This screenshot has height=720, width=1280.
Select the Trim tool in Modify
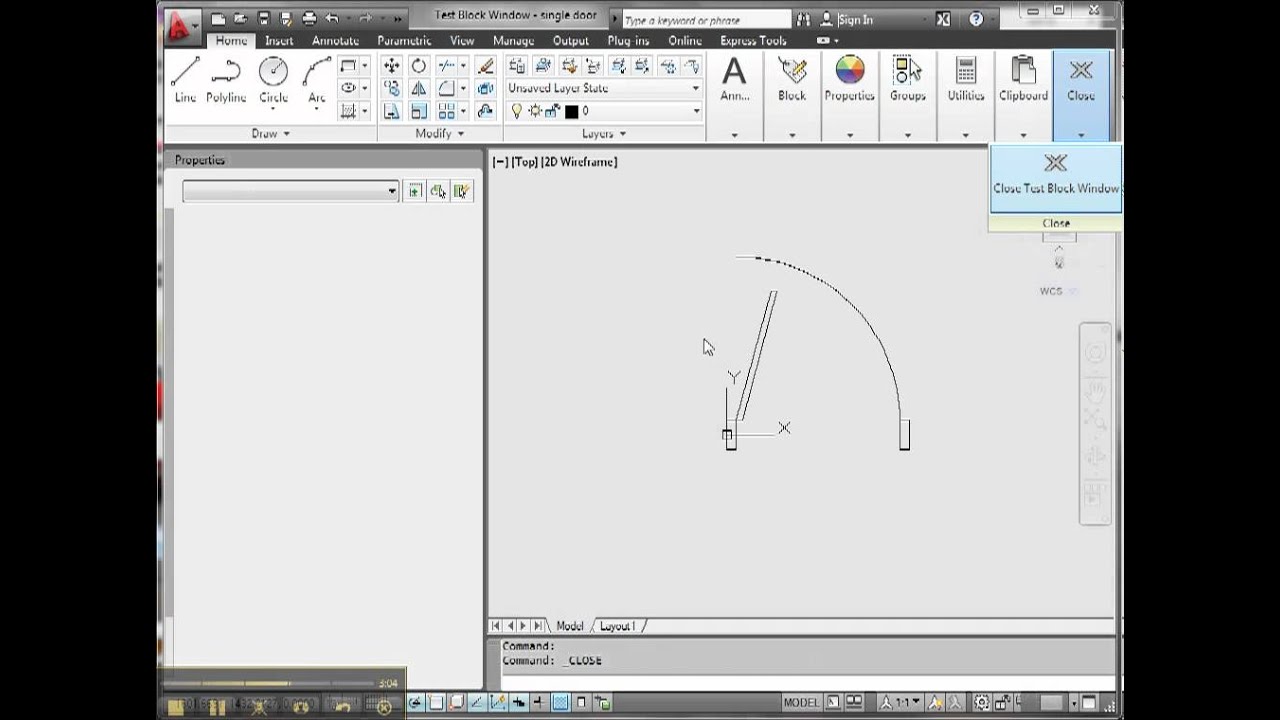click(x=446, y=65)
